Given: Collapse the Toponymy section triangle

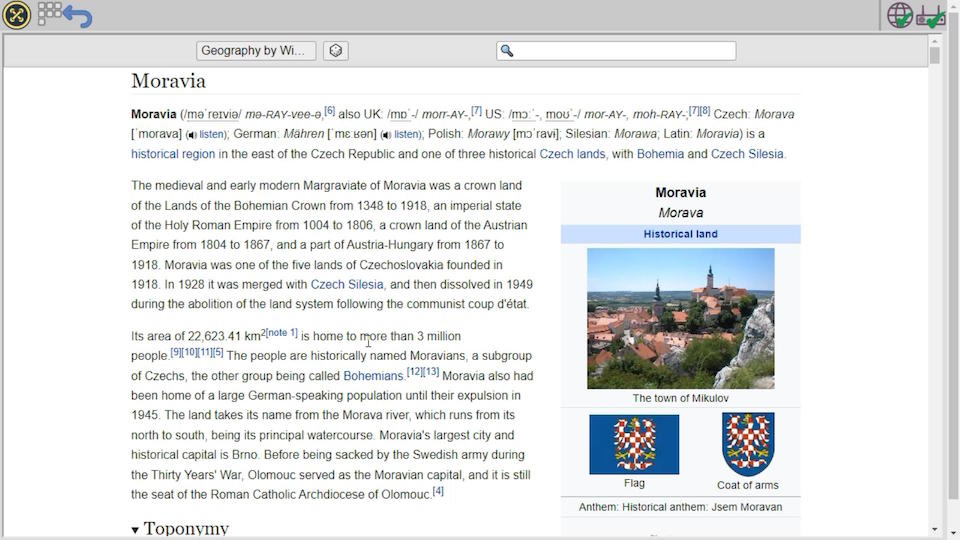Looking at the screenshot, I should (135, 530).
